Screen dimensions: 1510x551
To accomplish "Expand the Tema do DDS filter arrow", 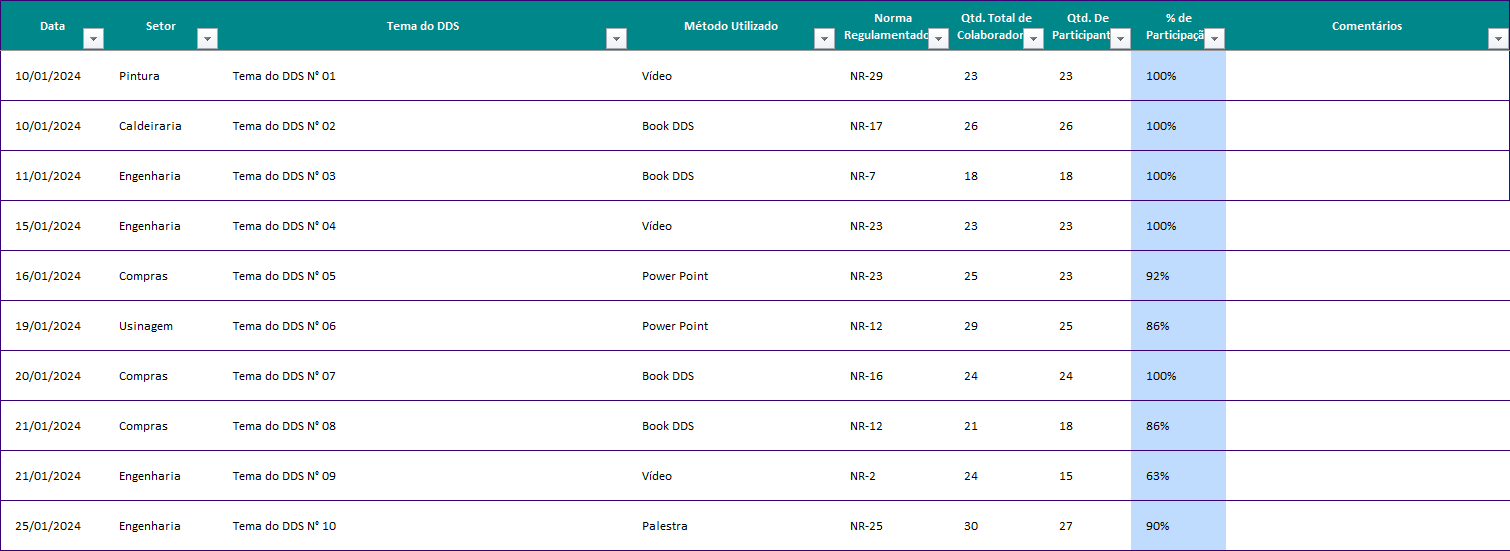I will (x=617, y=39).
